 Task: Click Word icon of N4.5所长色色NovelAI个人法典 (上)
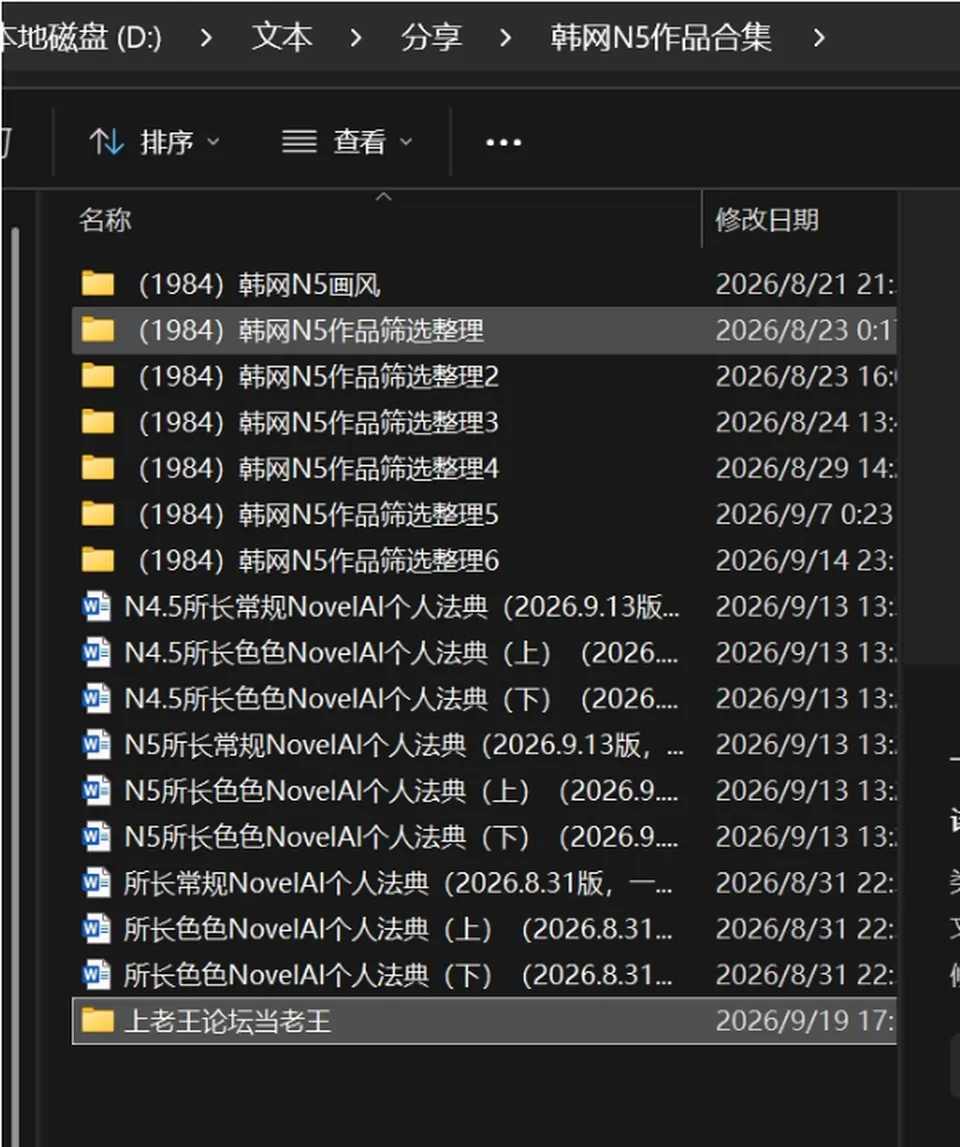[97, 653]
